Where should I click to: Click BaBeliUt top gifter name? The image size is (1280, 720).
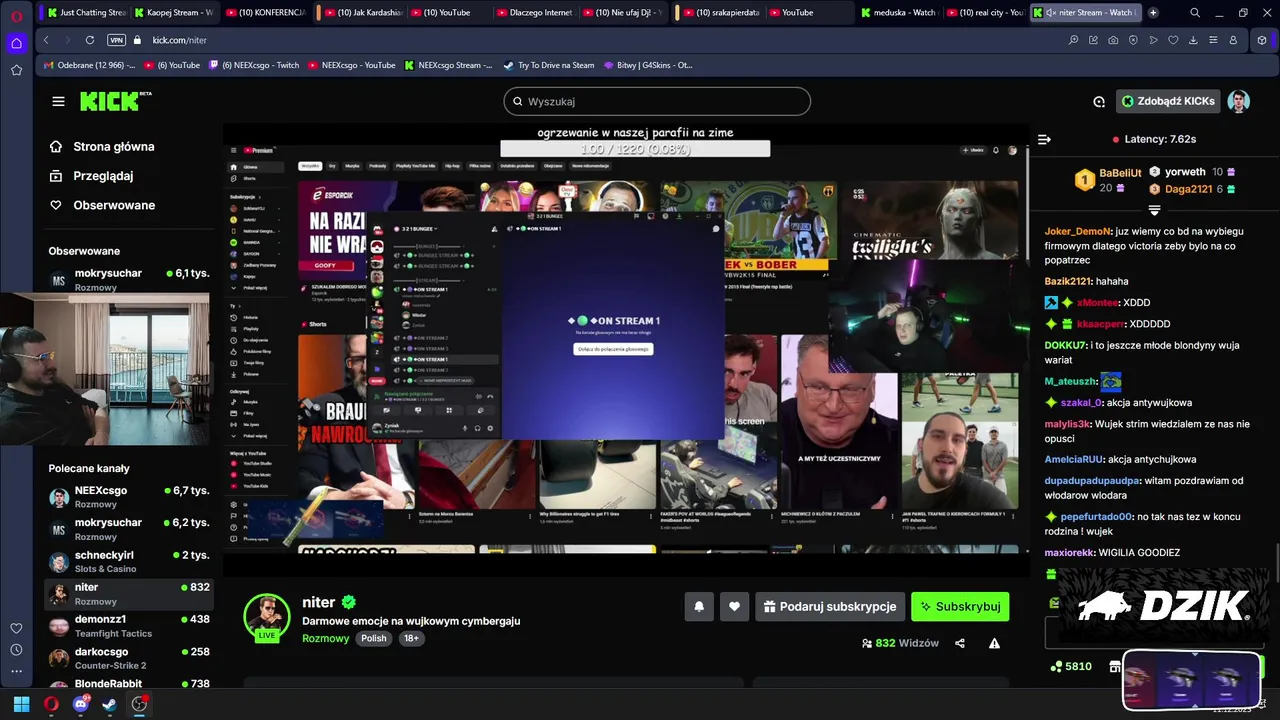pos(1120,173)
